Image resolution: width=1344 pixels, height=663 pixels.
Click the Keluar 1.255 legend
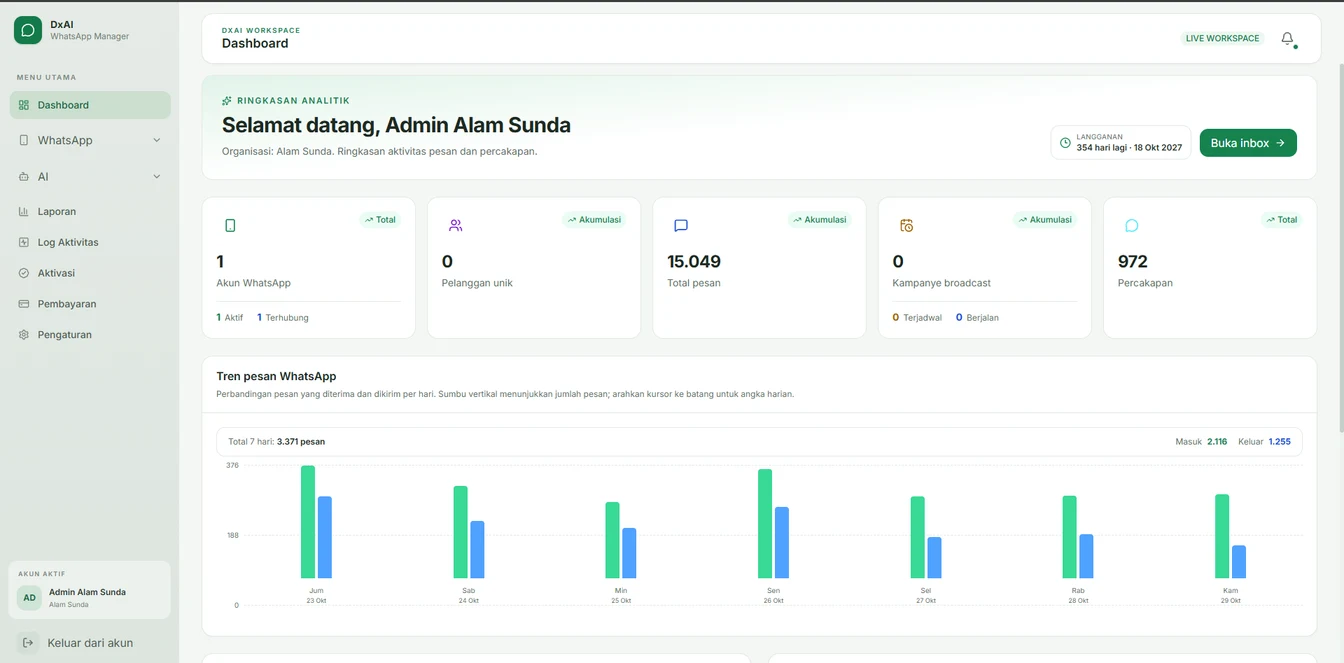[x=1264, y=441]
